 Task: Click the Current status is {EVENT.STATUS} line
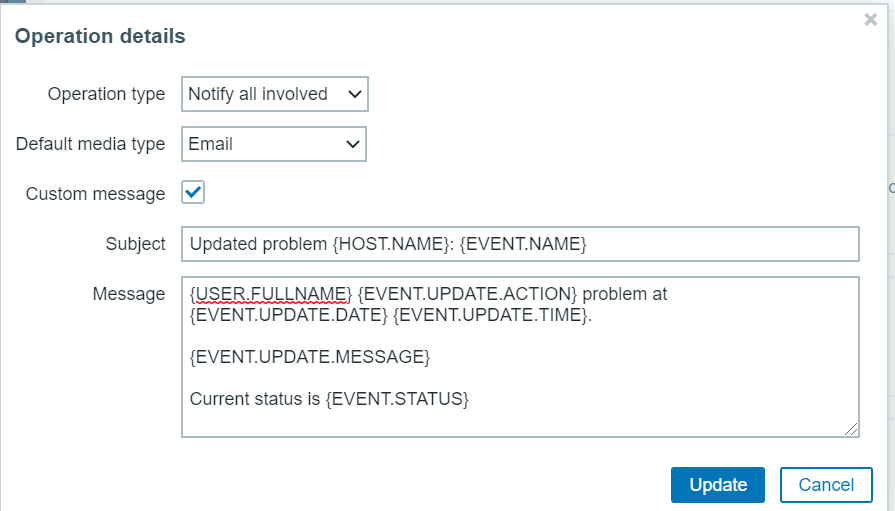pyautogui.click(x=329, y=399)
